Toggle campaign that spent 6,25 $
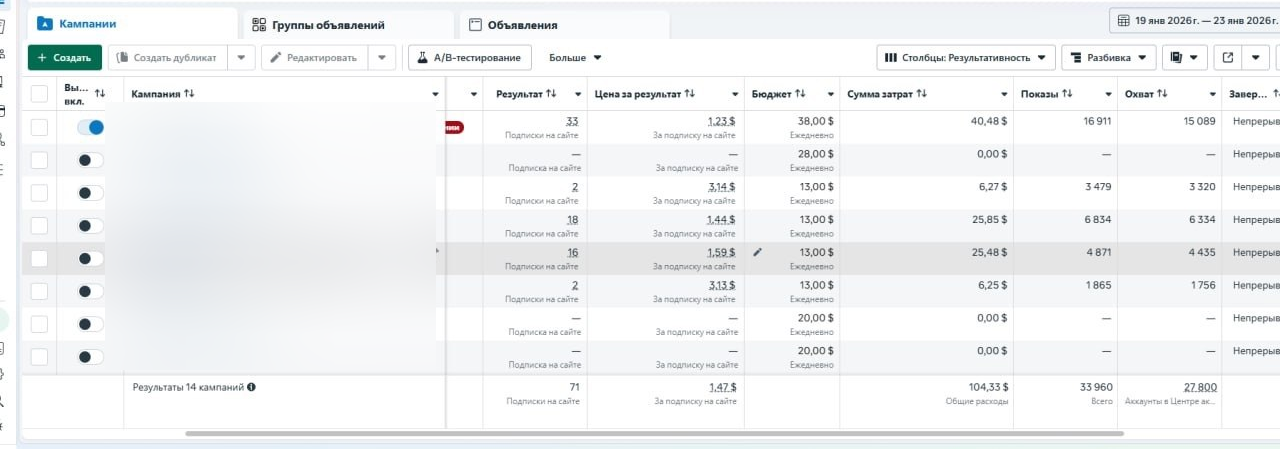Viewport: 1280px width, 449px height. (x=91, y=291)
